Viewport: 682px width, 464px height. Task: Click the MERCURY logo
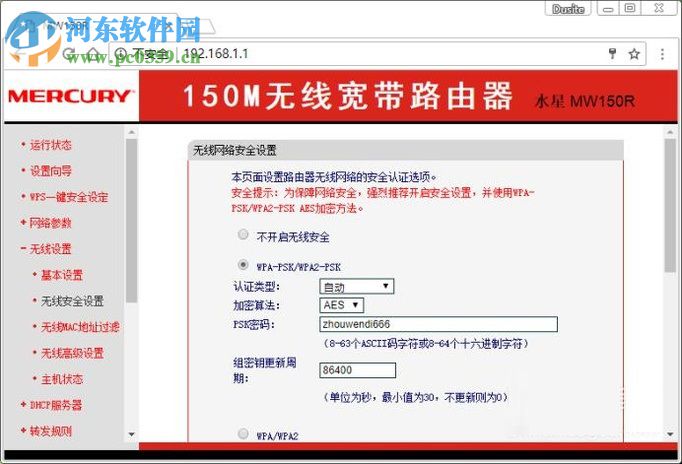(x=70, y=96)
